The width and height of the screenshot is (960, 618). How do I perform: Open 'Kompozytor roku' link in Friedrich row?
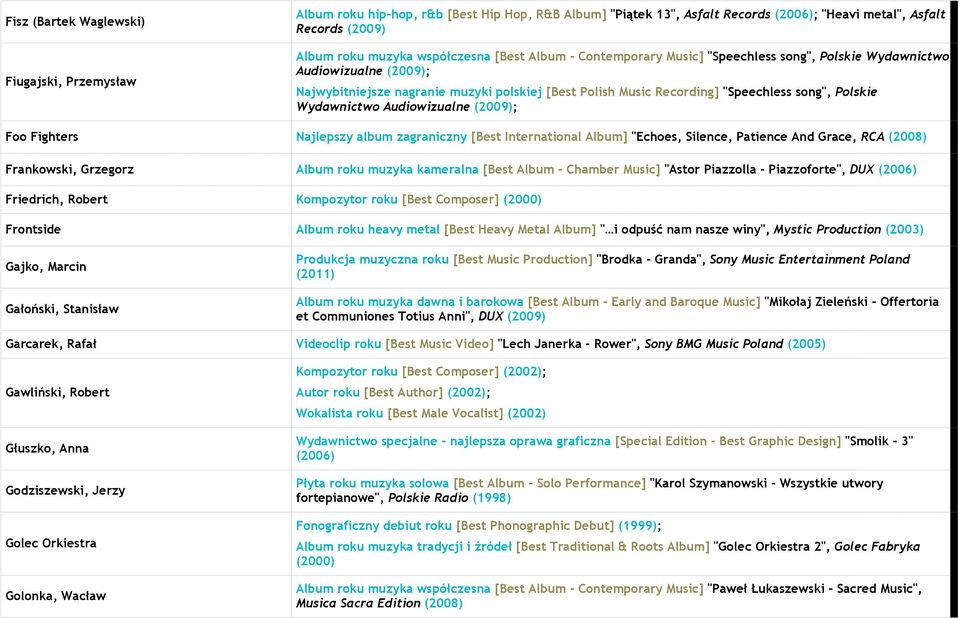(x=347, y=199)
